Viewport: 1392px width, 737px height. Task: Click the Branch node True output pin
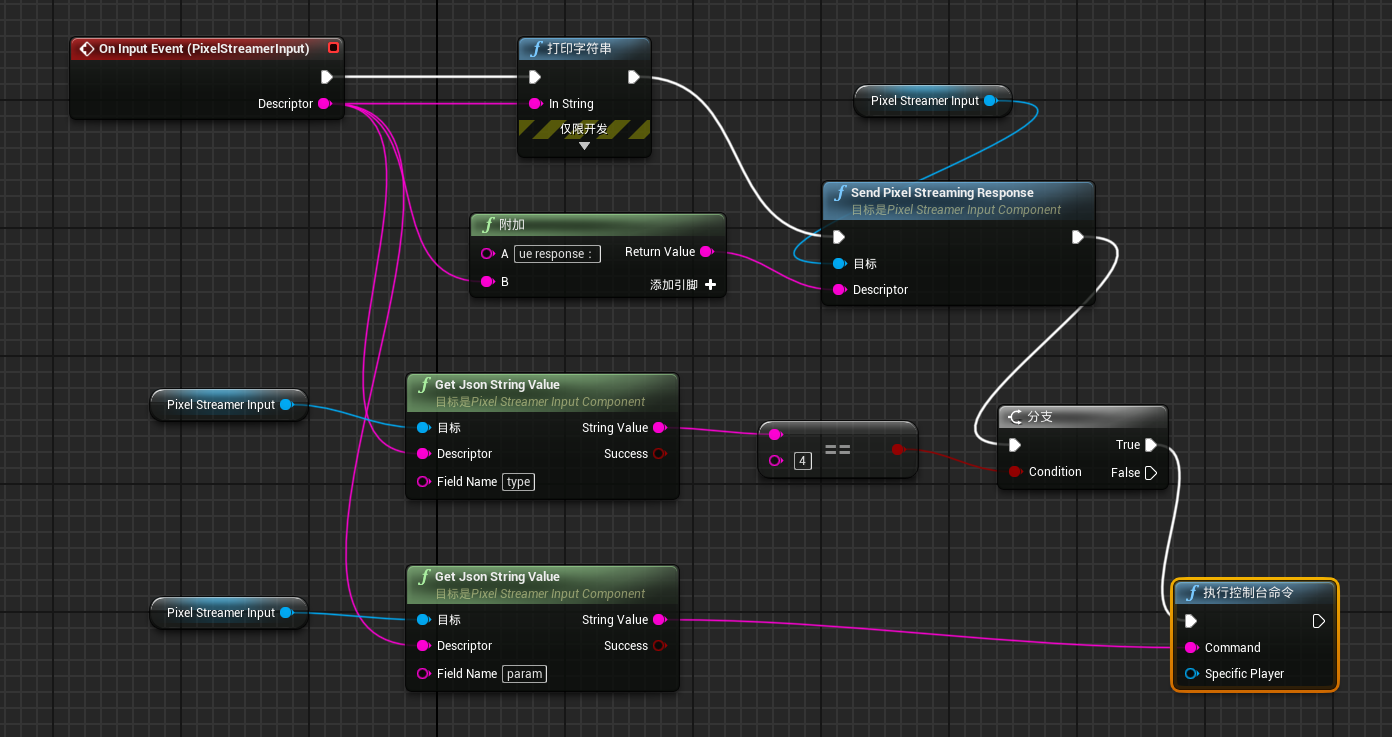tap(1151, 445)
